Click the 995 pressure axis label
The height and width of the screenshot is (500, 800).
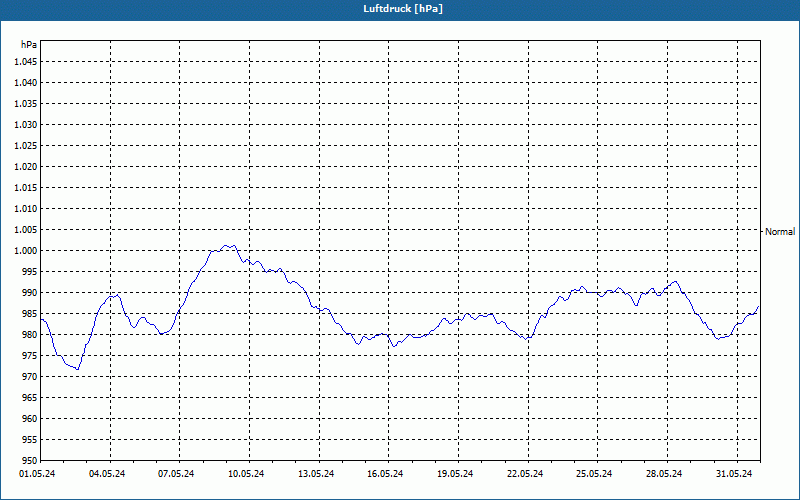coord(29,271)
